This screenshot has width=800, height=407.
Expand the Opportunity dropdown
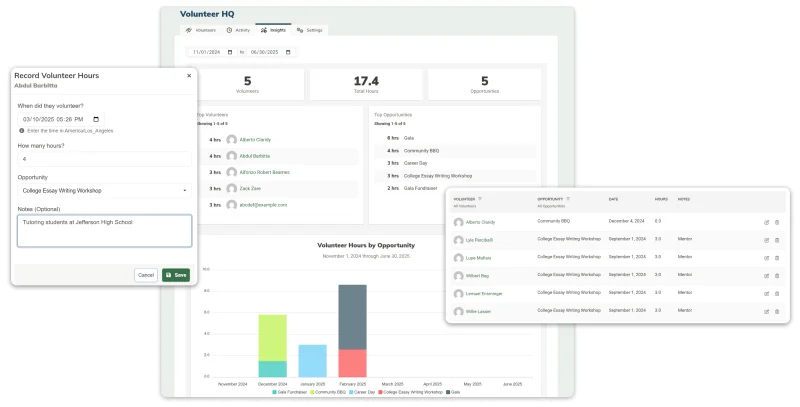[x=105, y=191]
